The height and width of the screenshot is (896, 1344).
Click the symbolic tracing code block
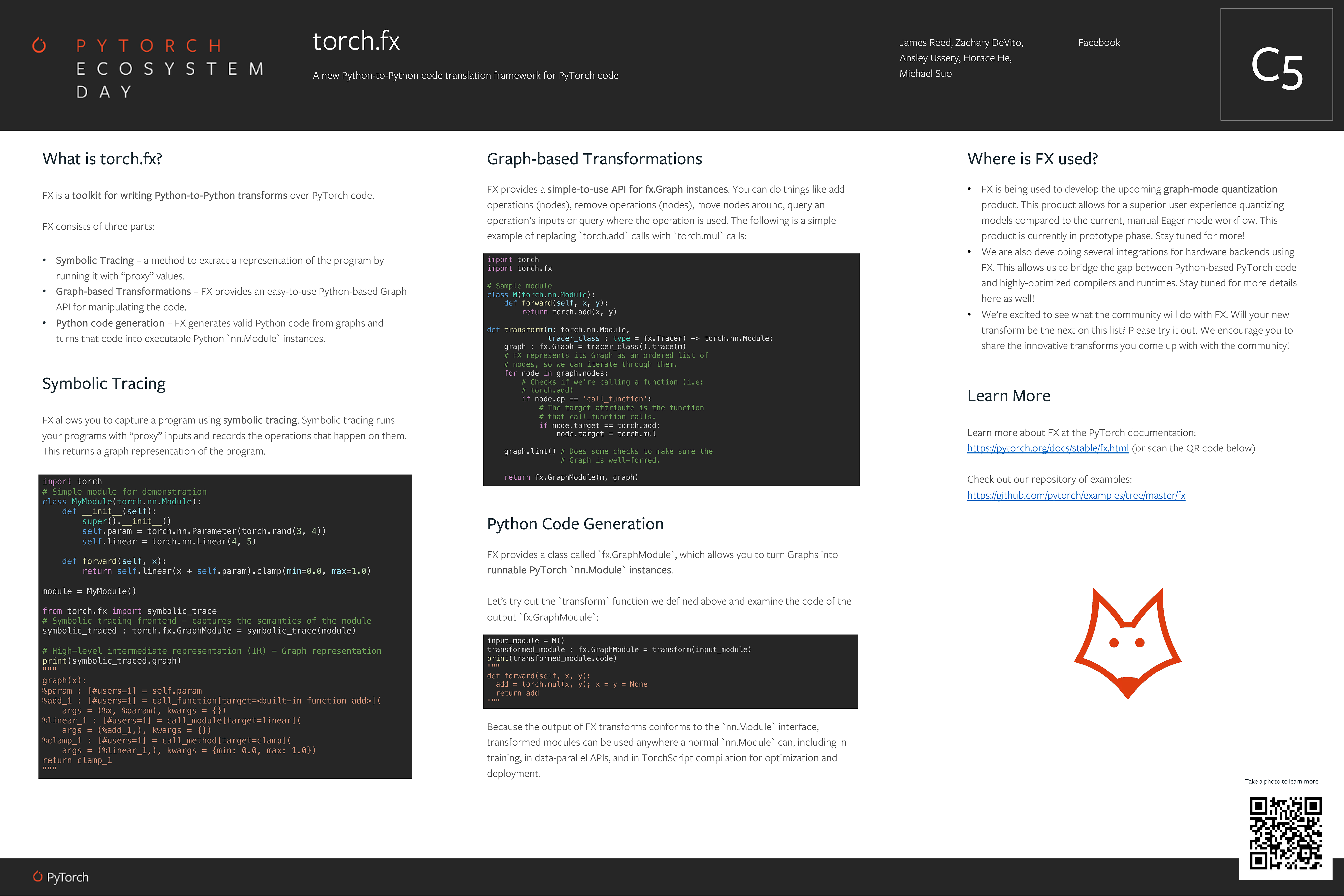coord(225,626)
